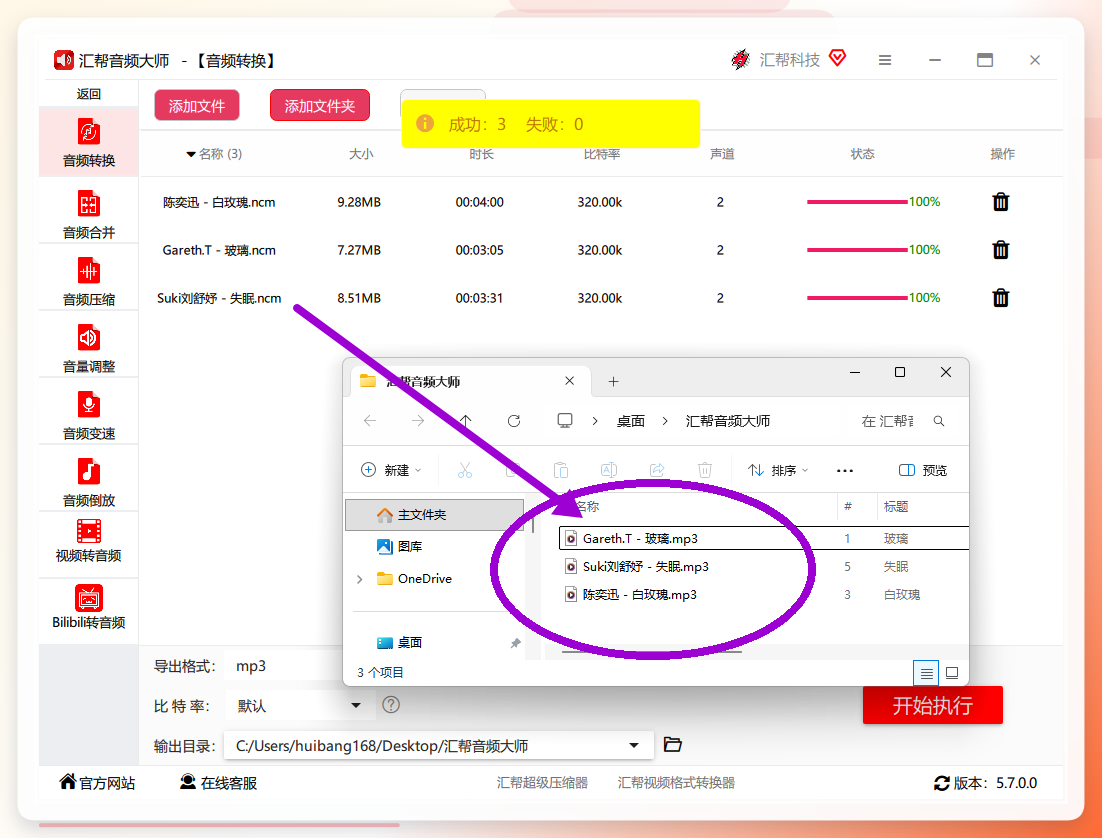The height and width of the screenshot is (838, 1102).
Task: Click 返回 to go back
Action: pos(89,94)
